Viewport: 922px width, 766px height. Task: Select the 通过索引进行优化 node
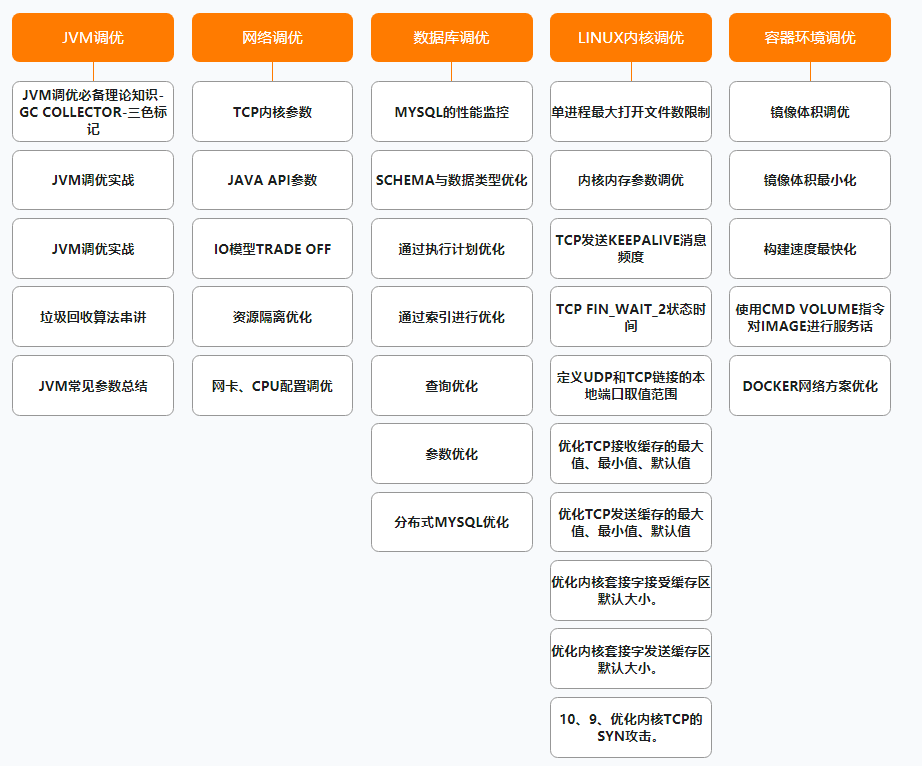(451, 317)
